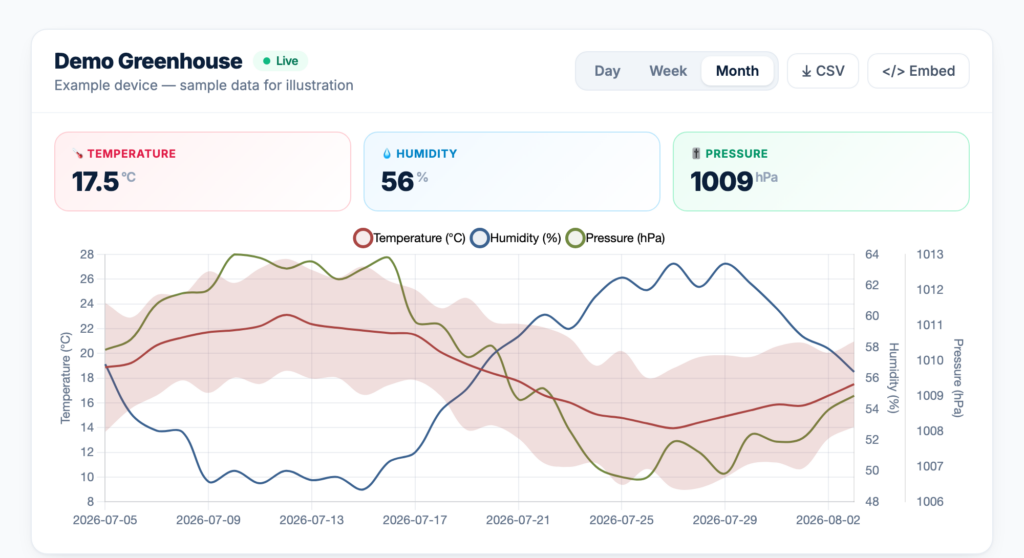Click the green Pressure legend circle swatch
1024x558 pixels.
pyautogui.click(x=575, y=238)
